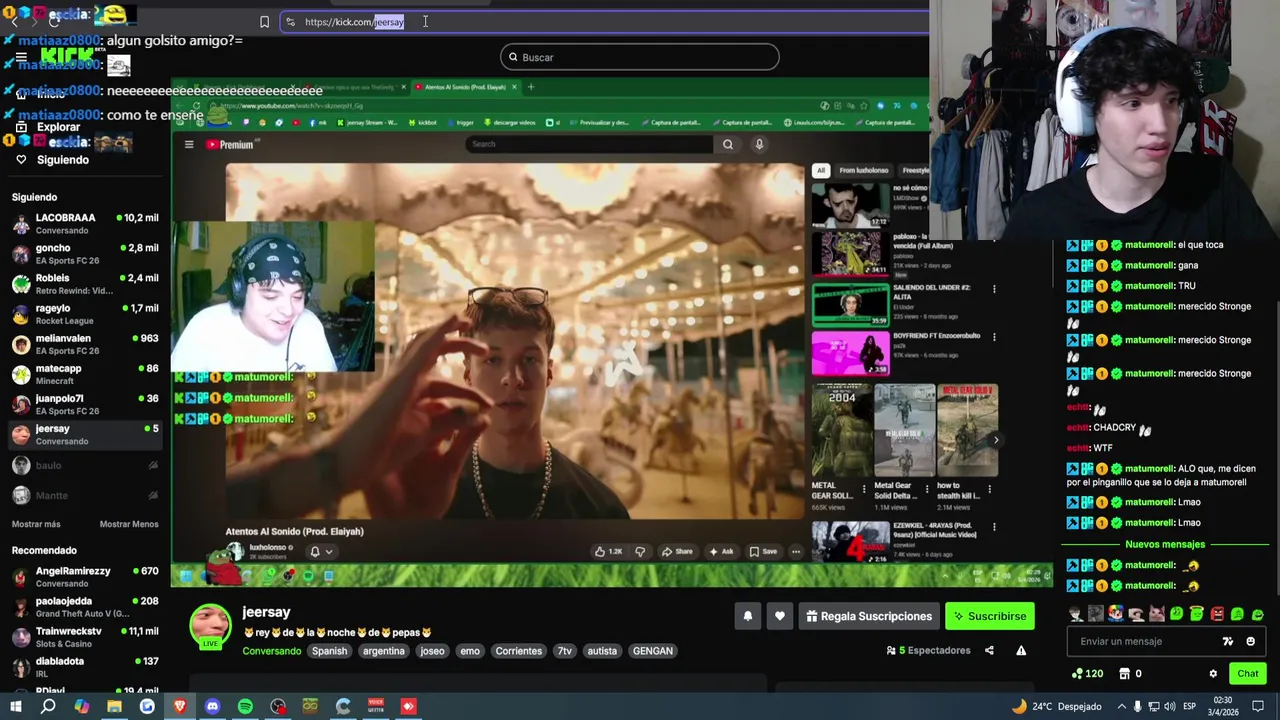Open the Brave browser taskbar icon

click(180, 706)
